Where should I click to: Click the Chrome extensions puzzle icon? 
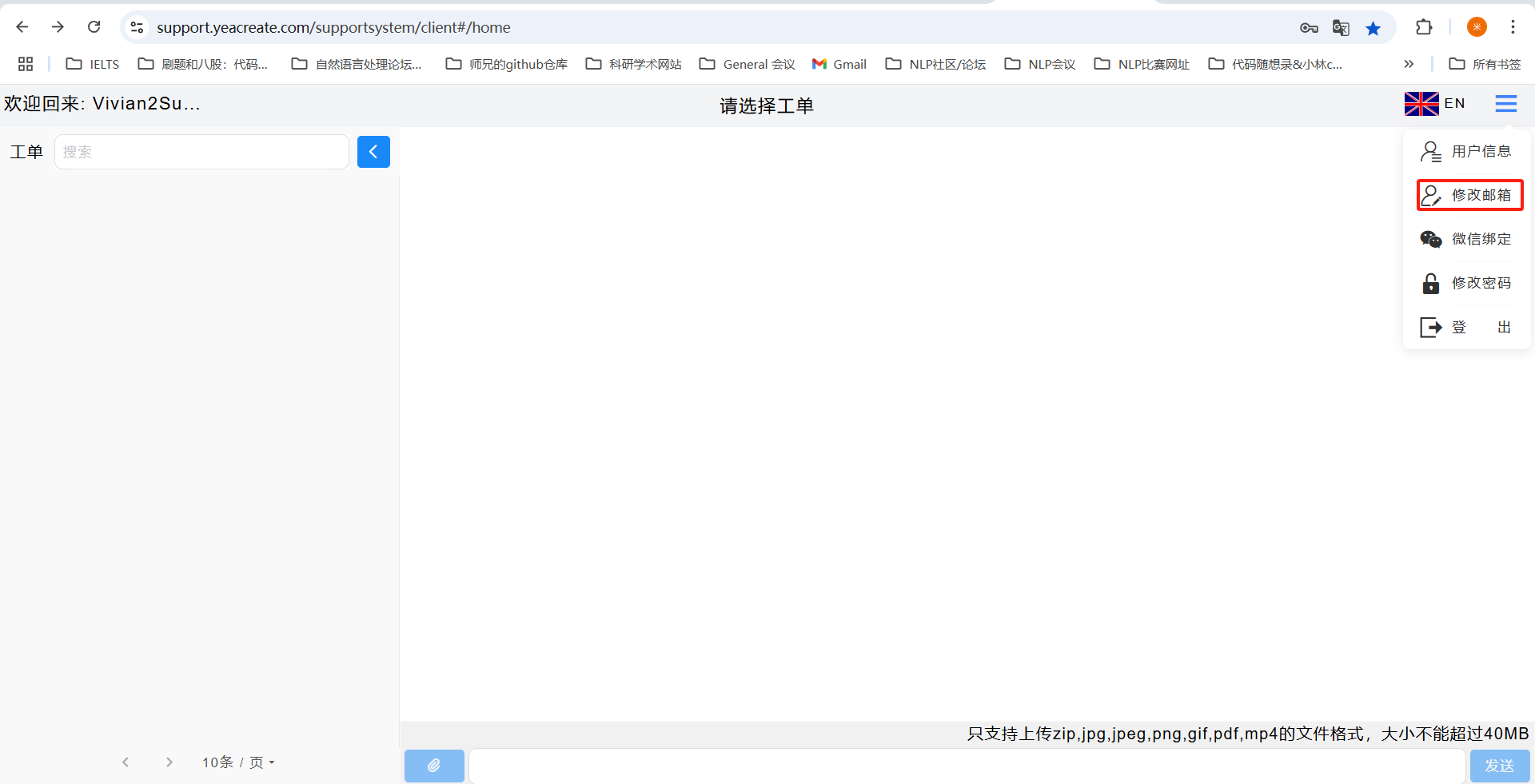click(1423, 27)
